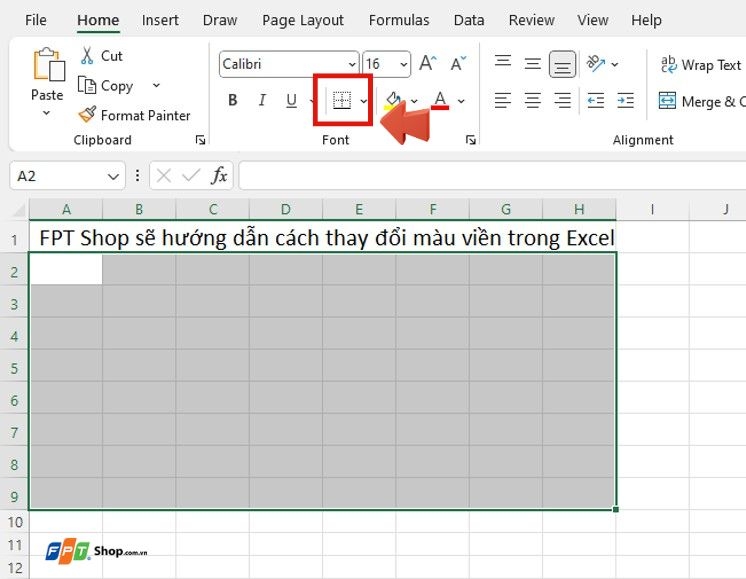Switch to the Formulas ribbon tab
The height and width of the screenshot is (579, 746).
point(399,20)
